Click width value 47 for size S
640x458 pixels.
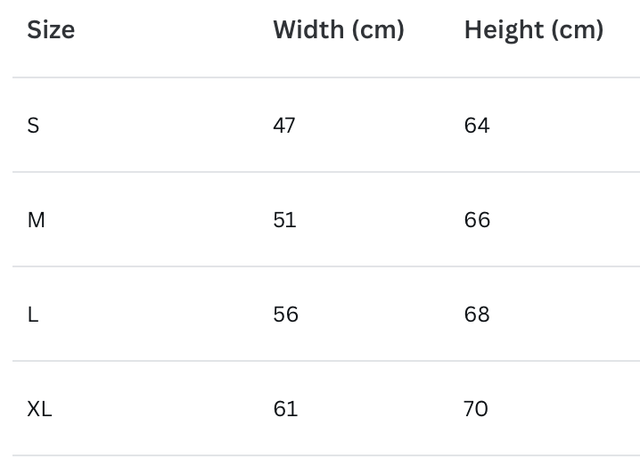tap(284, 126)
